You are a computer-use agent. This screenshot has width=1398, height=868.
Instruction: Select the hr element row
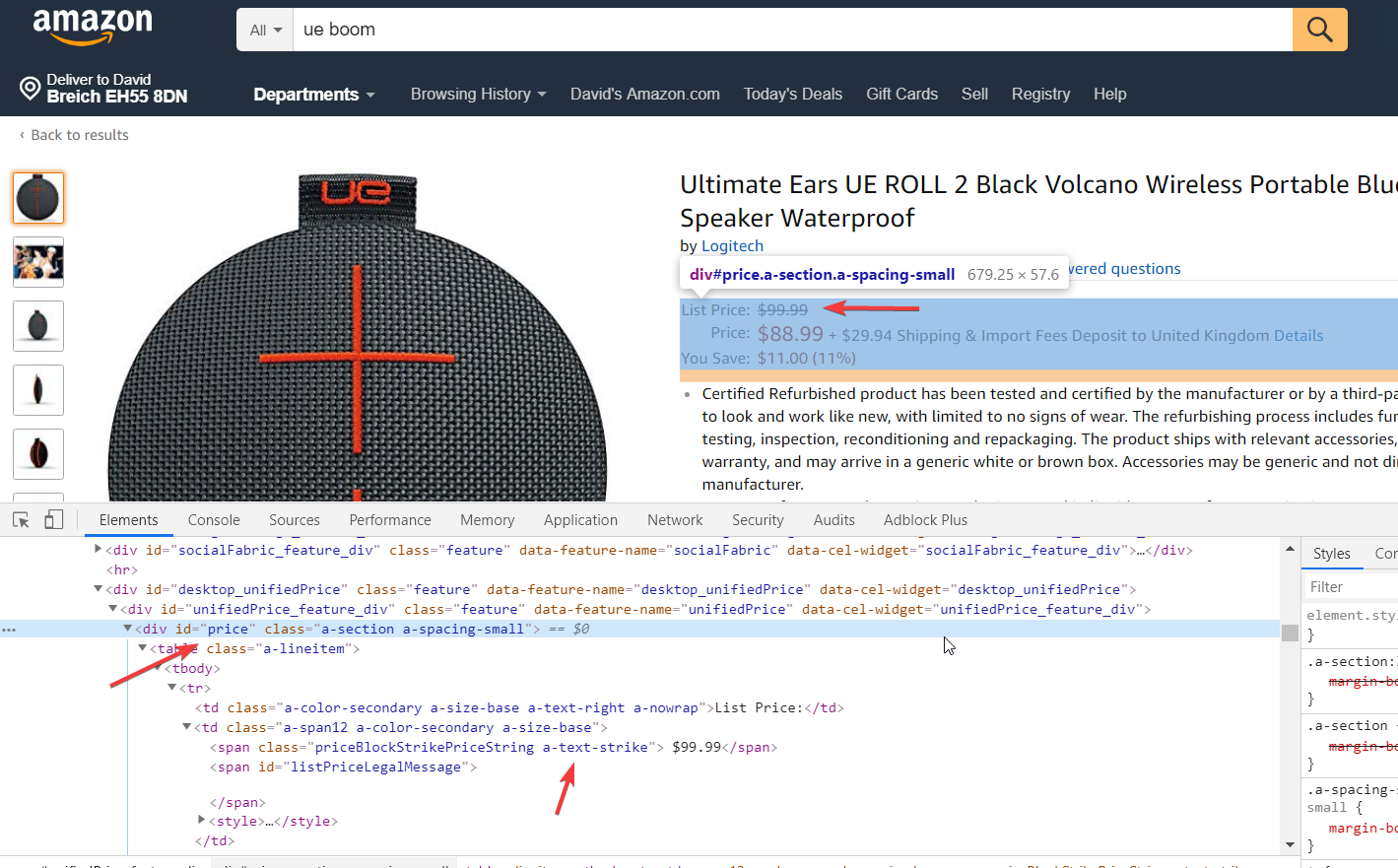(122, 569)
